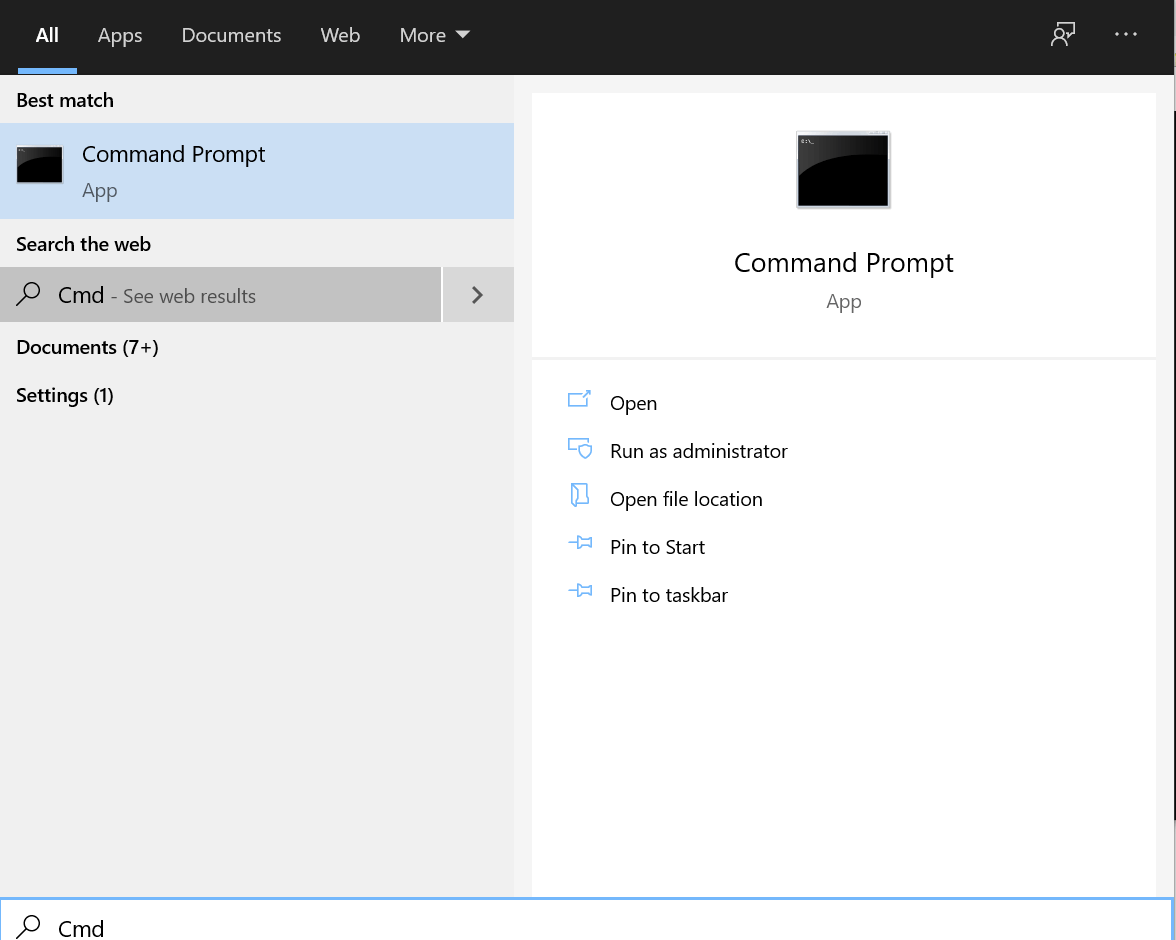The height and width of the screenshot is (940, 1176).
Task: Click the search input field containing Cmd
Action: pyautogui.click(x=586, y=920)
